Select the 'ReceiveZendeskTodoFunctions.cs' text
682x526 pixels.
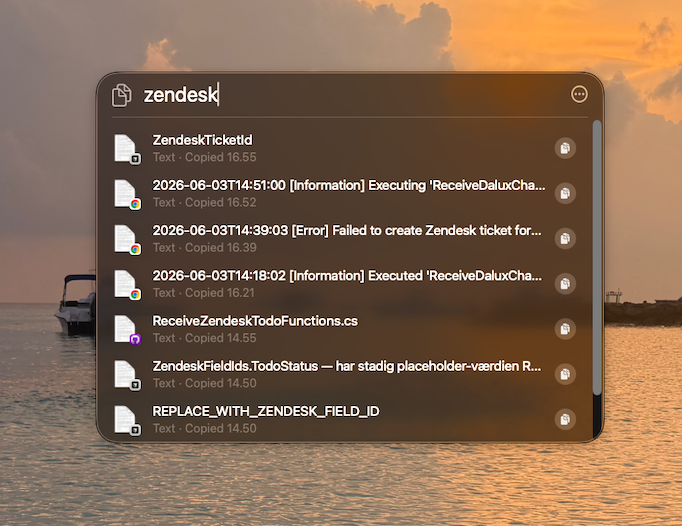(x=255, y=321)
